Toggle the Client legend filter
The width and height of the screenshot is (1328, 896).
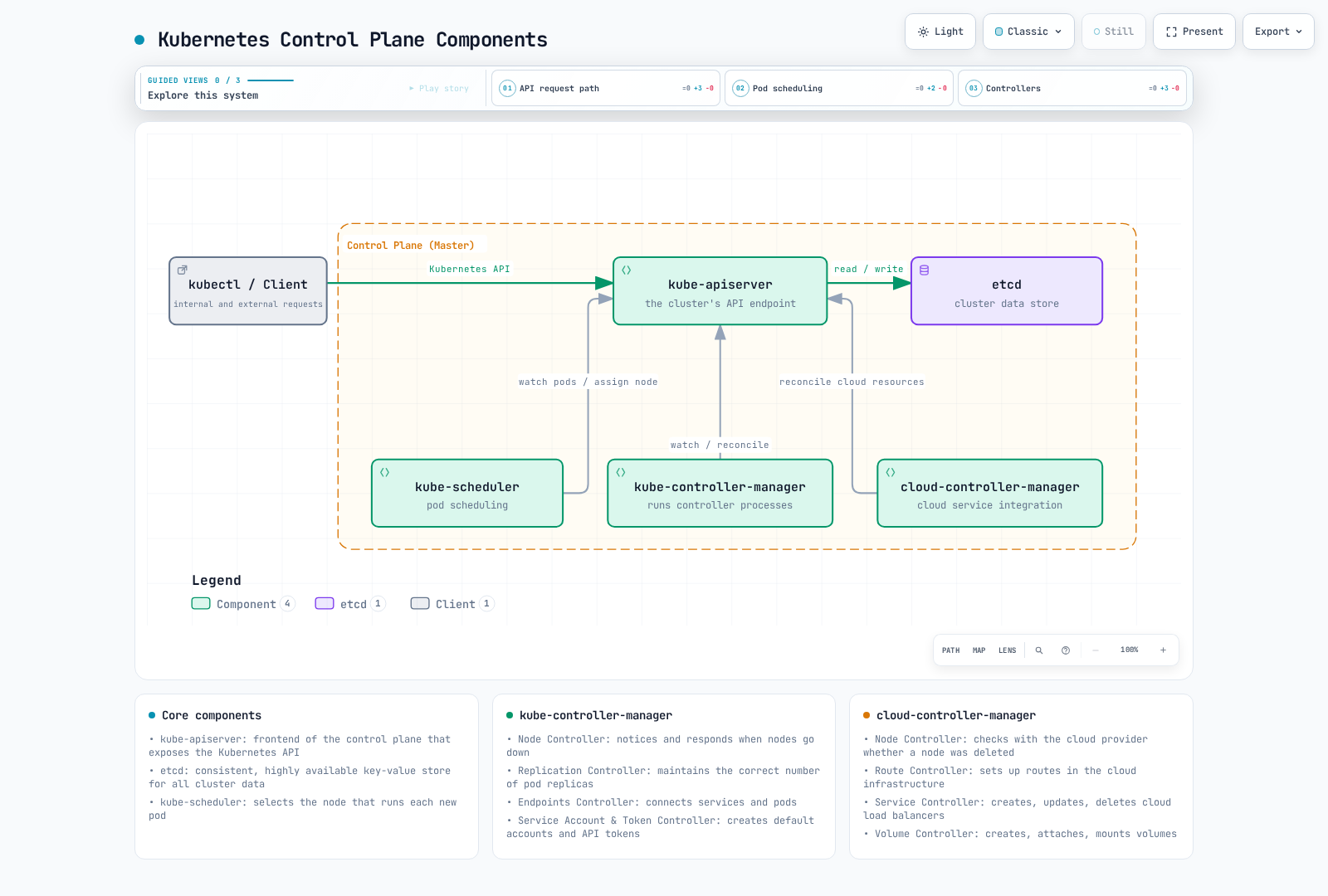click(452, 604)
